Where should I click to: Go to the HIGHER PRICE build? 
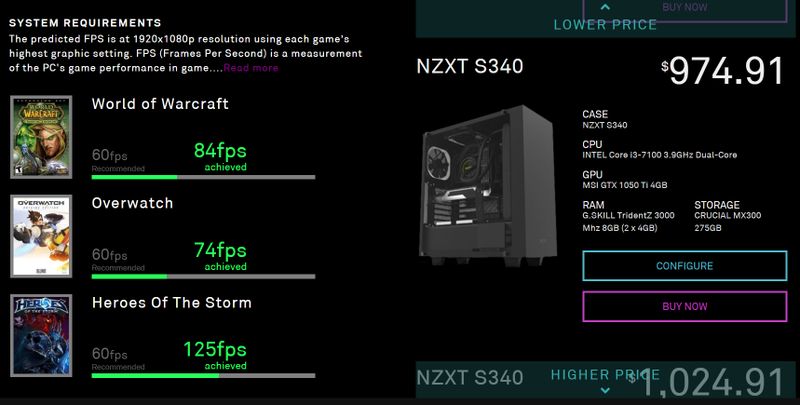pos(605,375)
